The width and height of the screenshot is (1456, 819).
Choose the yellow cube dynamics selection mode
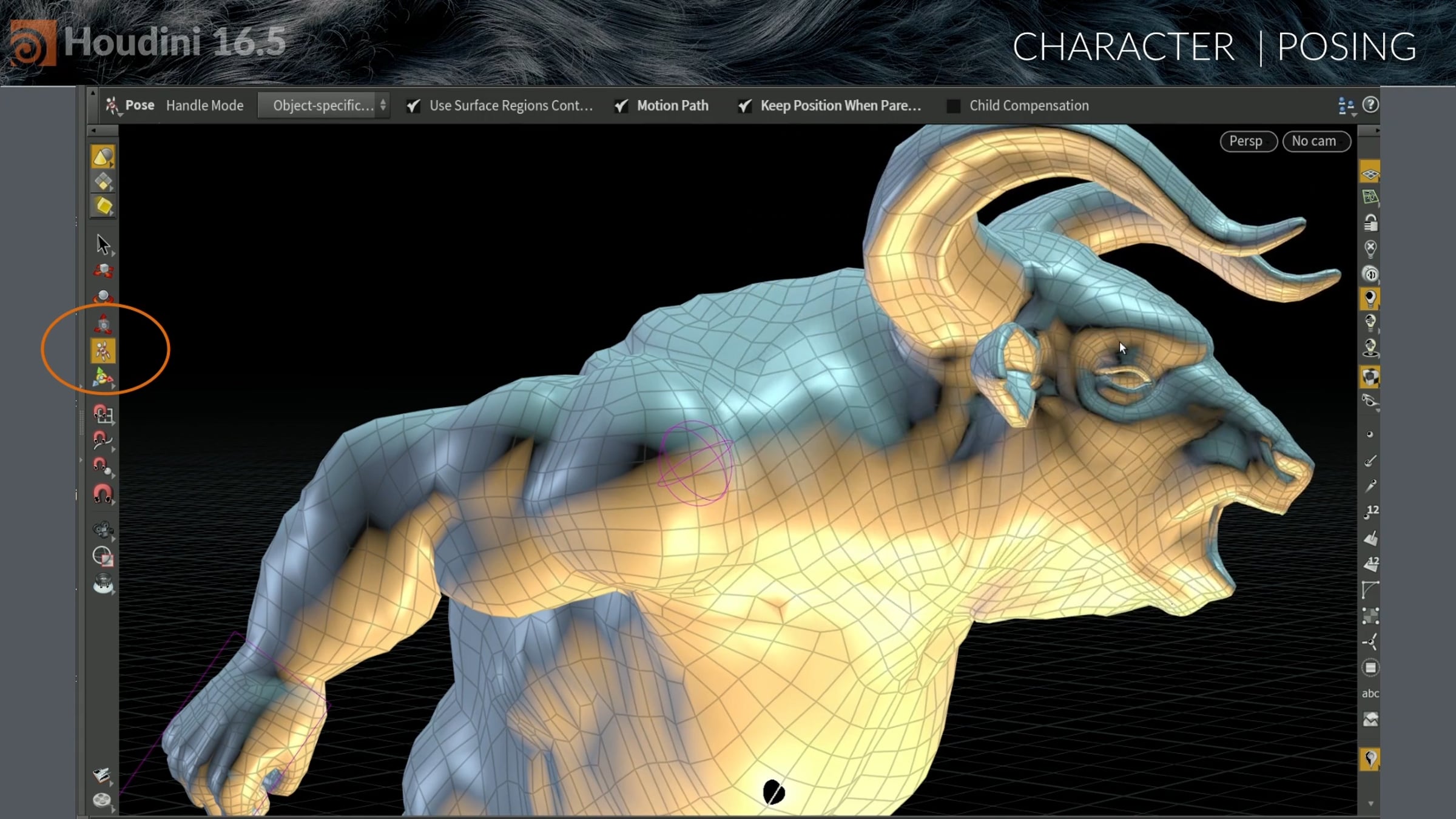[103, 206]
